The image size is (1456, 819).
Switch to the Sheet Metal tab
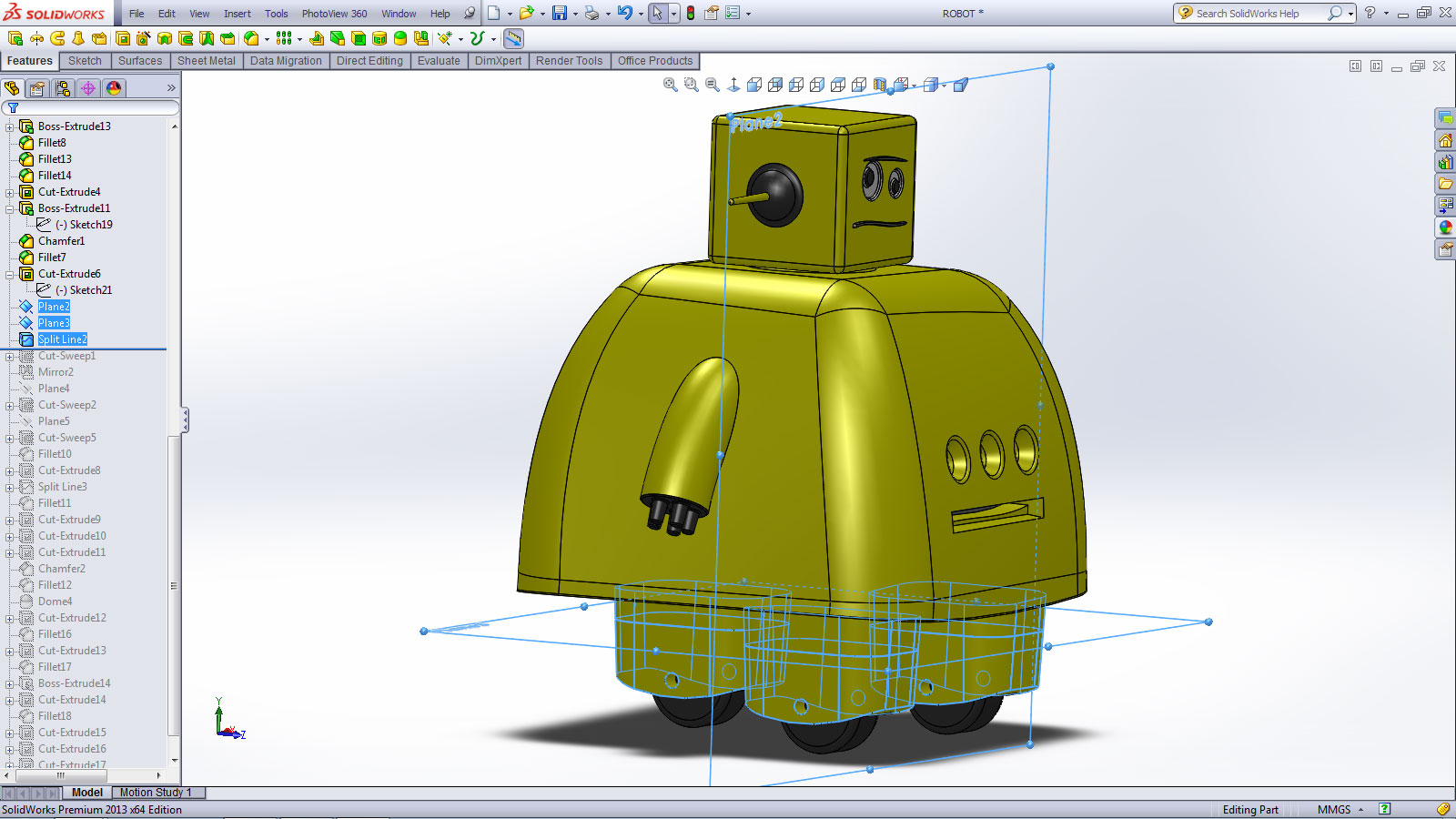pyautogui.click(x=206, y=61)
